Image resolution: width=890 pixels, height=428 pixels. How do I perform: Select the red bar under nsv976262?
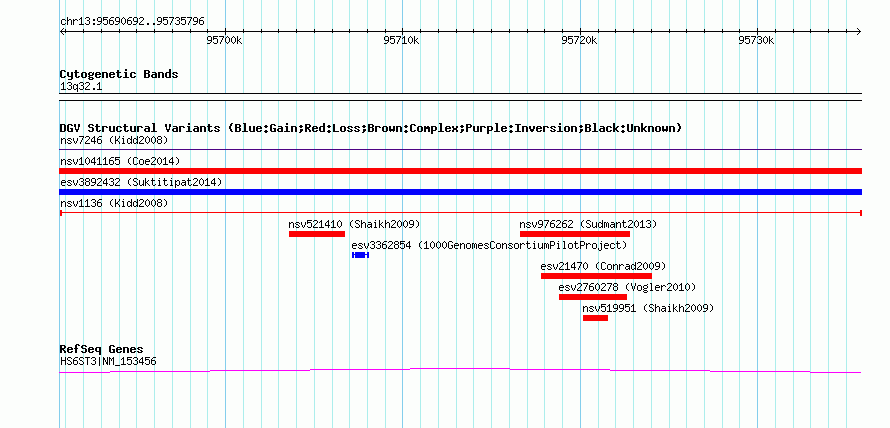click(575, 234)
